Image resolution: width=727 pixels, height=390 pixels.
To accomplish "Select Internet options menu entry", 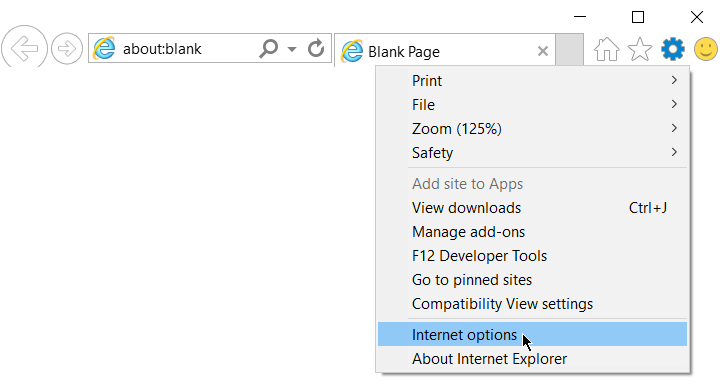I will [532, 334].
